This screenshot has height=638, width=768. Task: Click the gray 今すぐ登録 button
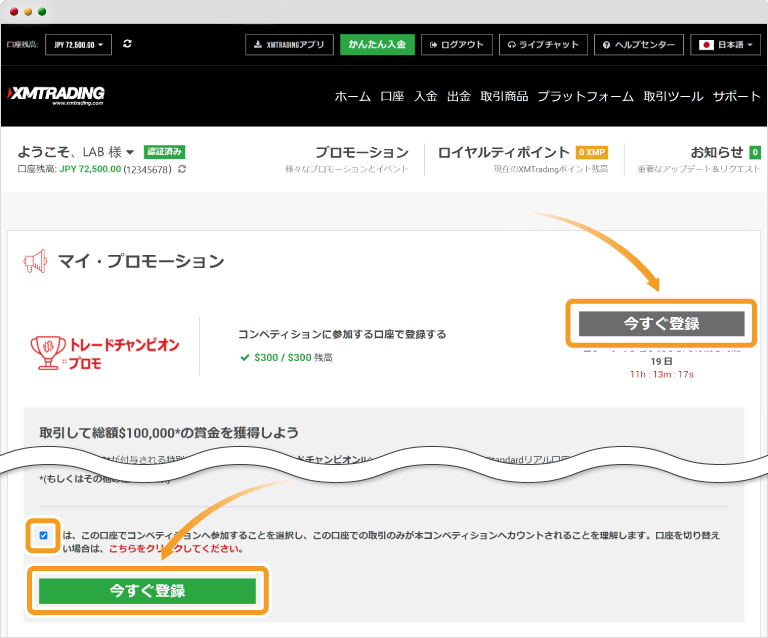click(x=661, y=324)
